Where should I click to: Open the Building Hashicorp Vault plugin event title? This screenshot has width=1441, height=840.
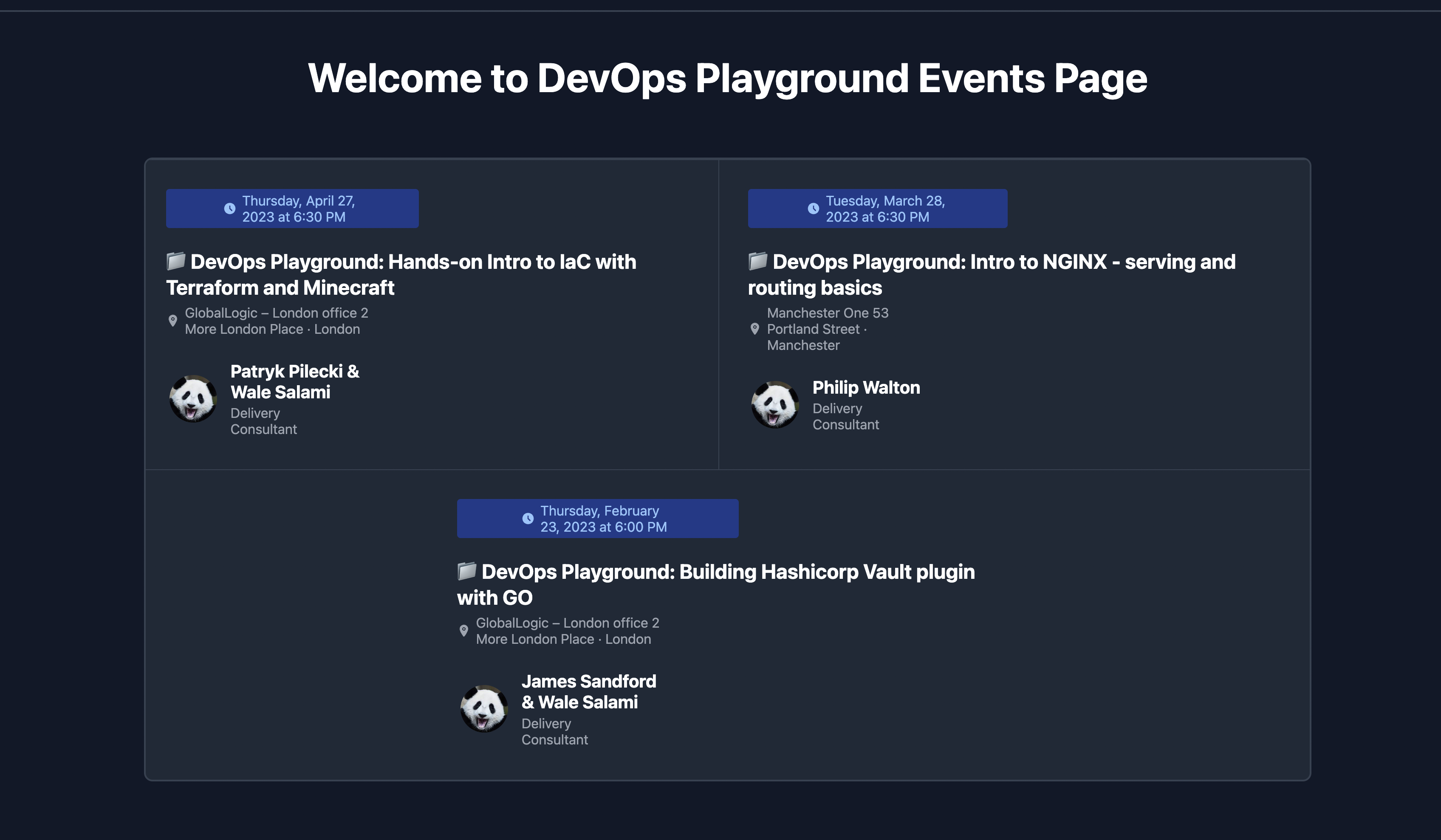tap(715, 584)
